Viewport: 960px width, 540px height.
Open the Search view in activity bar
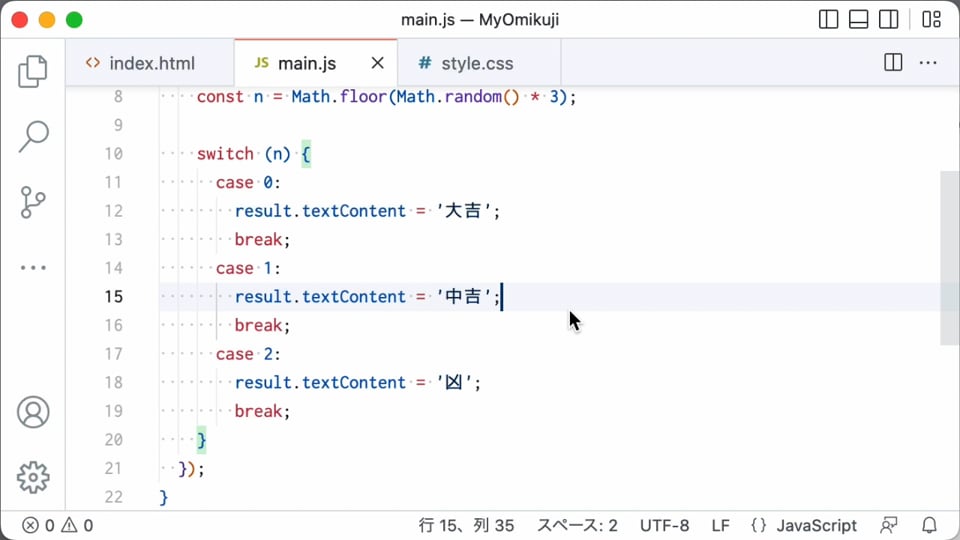point(33,137)
